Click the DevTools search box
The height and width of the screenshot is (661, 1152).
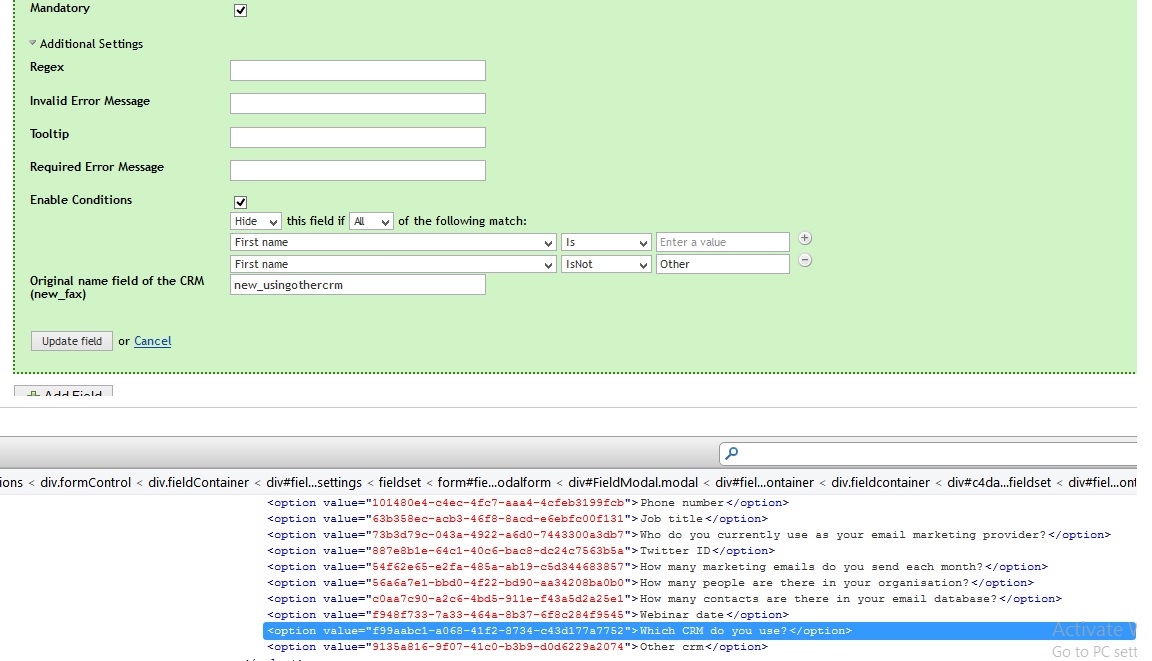click(x=929, y=453)
